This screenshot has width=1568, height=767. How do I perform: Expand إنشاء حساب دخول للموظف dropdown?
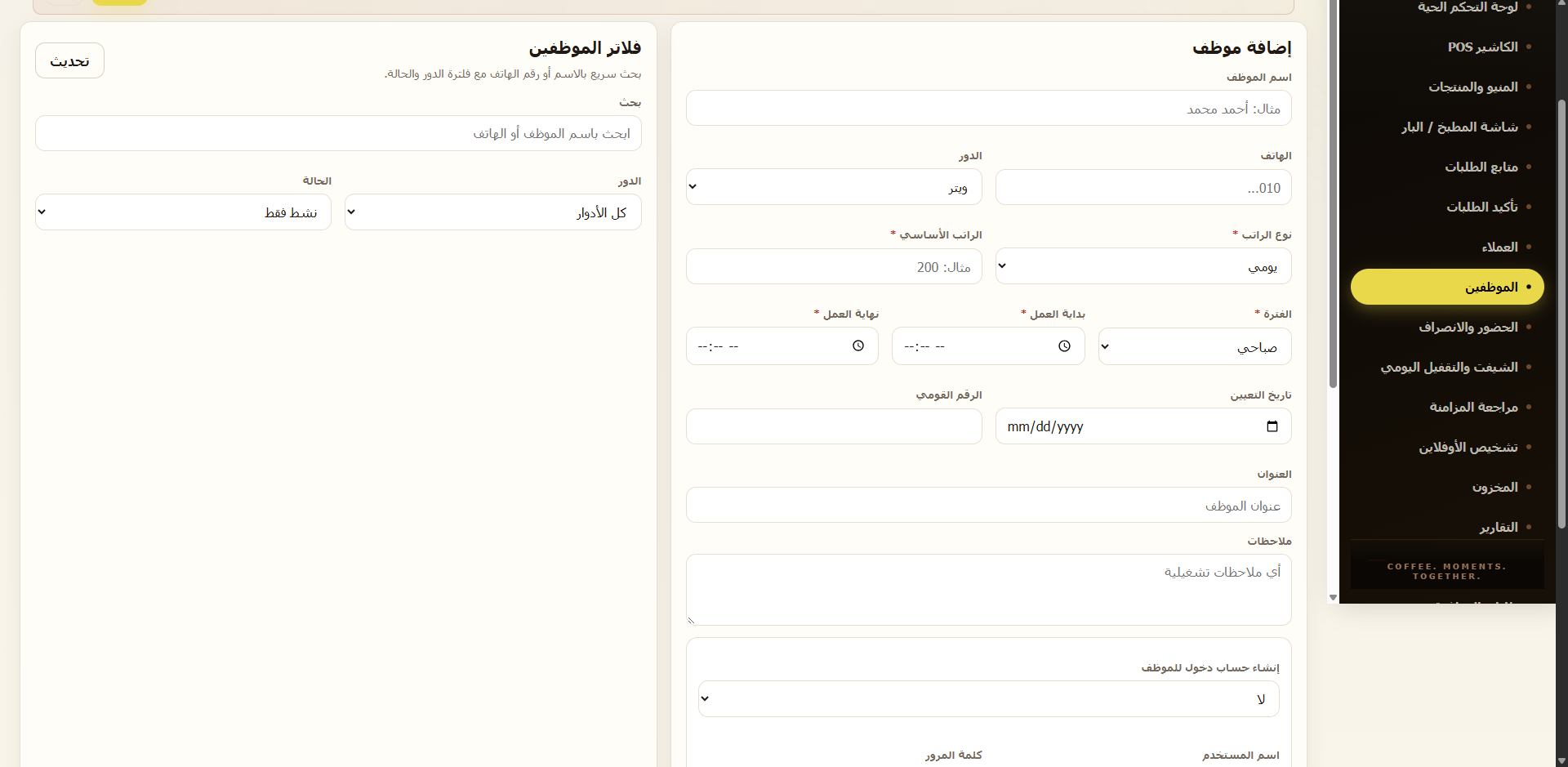989,699
